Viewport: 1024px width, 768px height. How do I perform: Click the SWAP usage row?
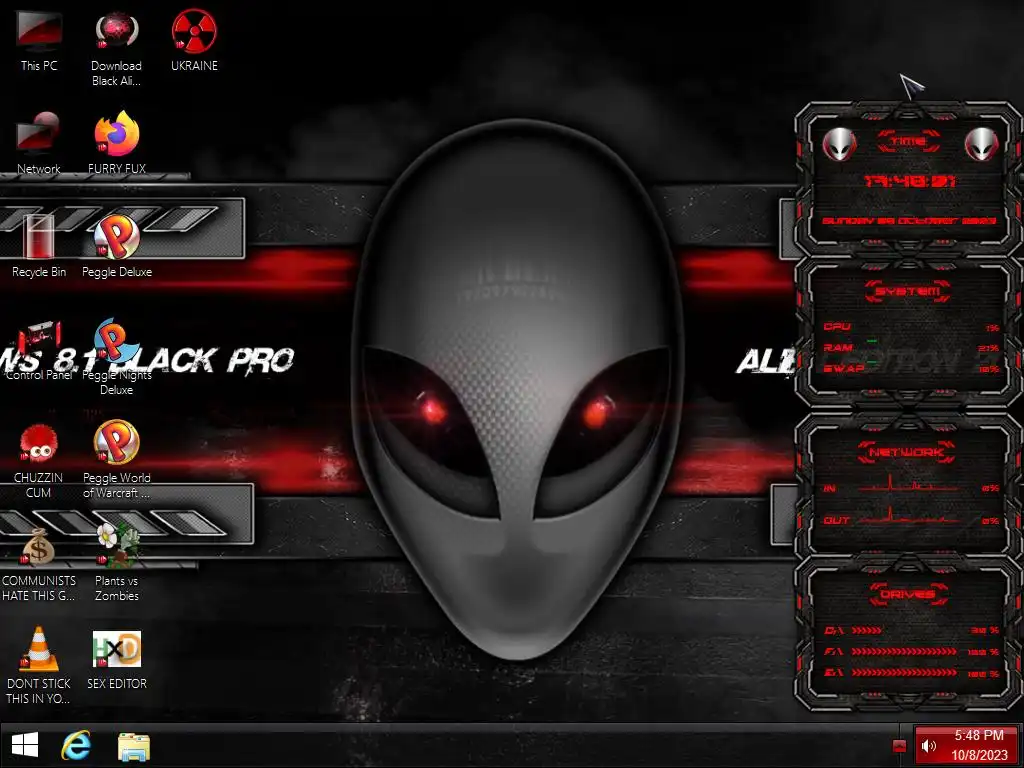click(911, 369)
